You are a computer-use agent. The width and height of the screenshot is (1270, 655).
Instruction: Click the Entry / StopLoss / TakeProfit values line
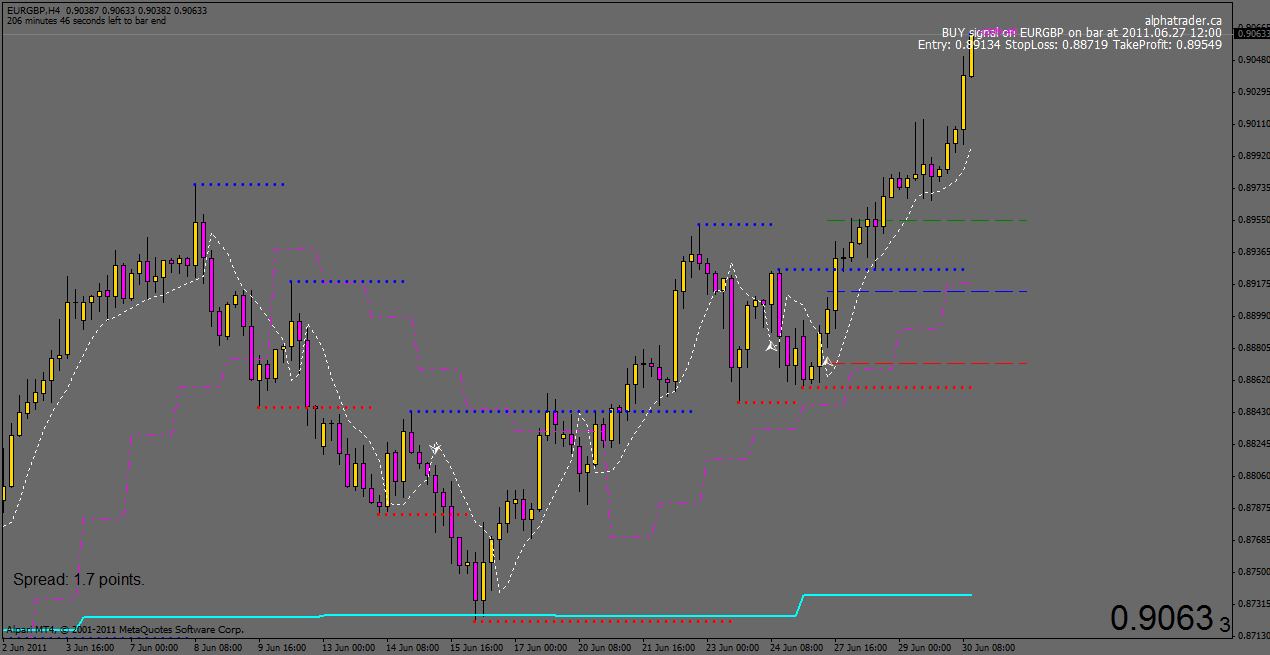click(x=1070, y=45)
